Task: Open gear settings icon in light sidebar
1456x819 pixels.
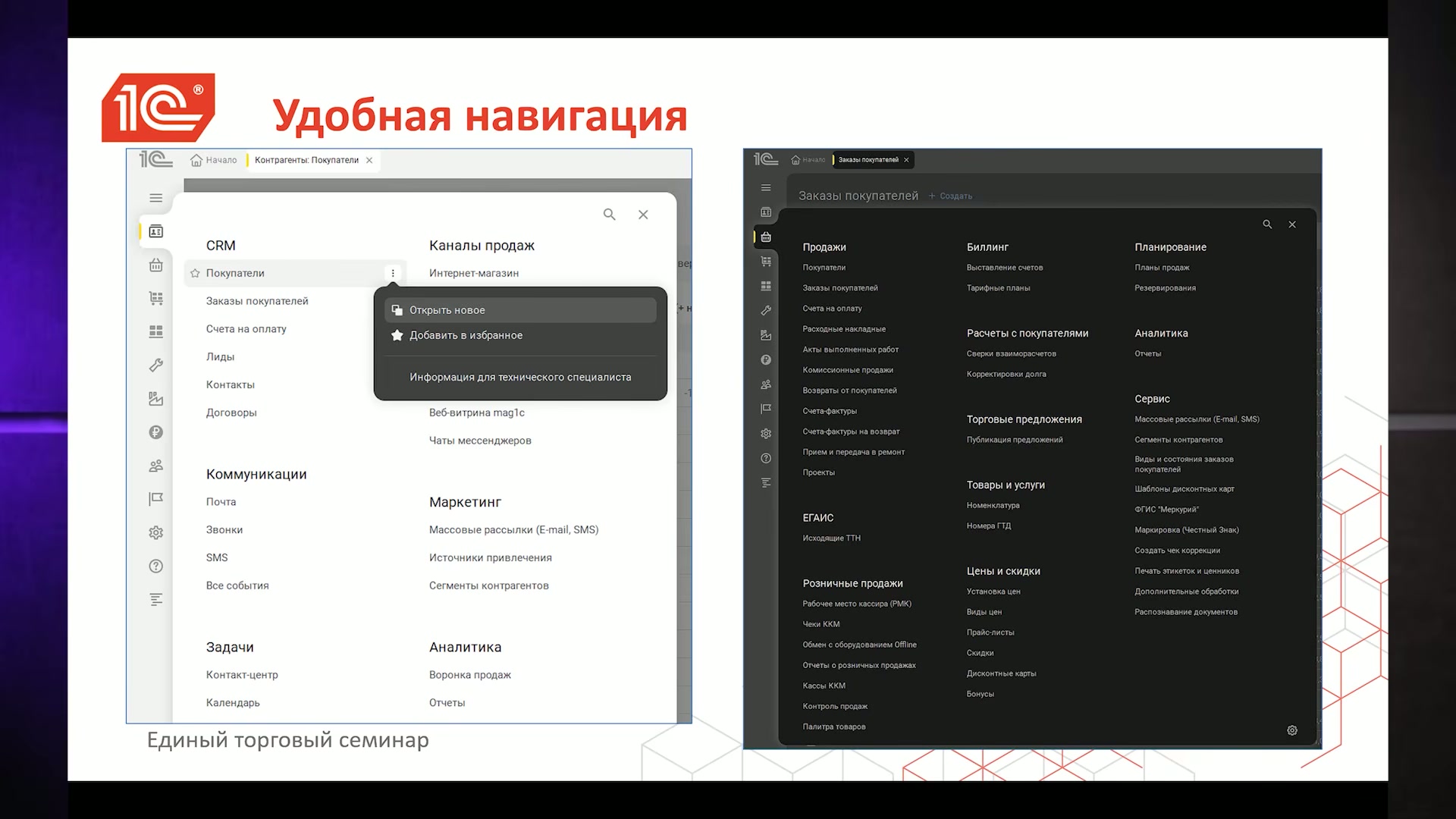Action: (156, 532)
